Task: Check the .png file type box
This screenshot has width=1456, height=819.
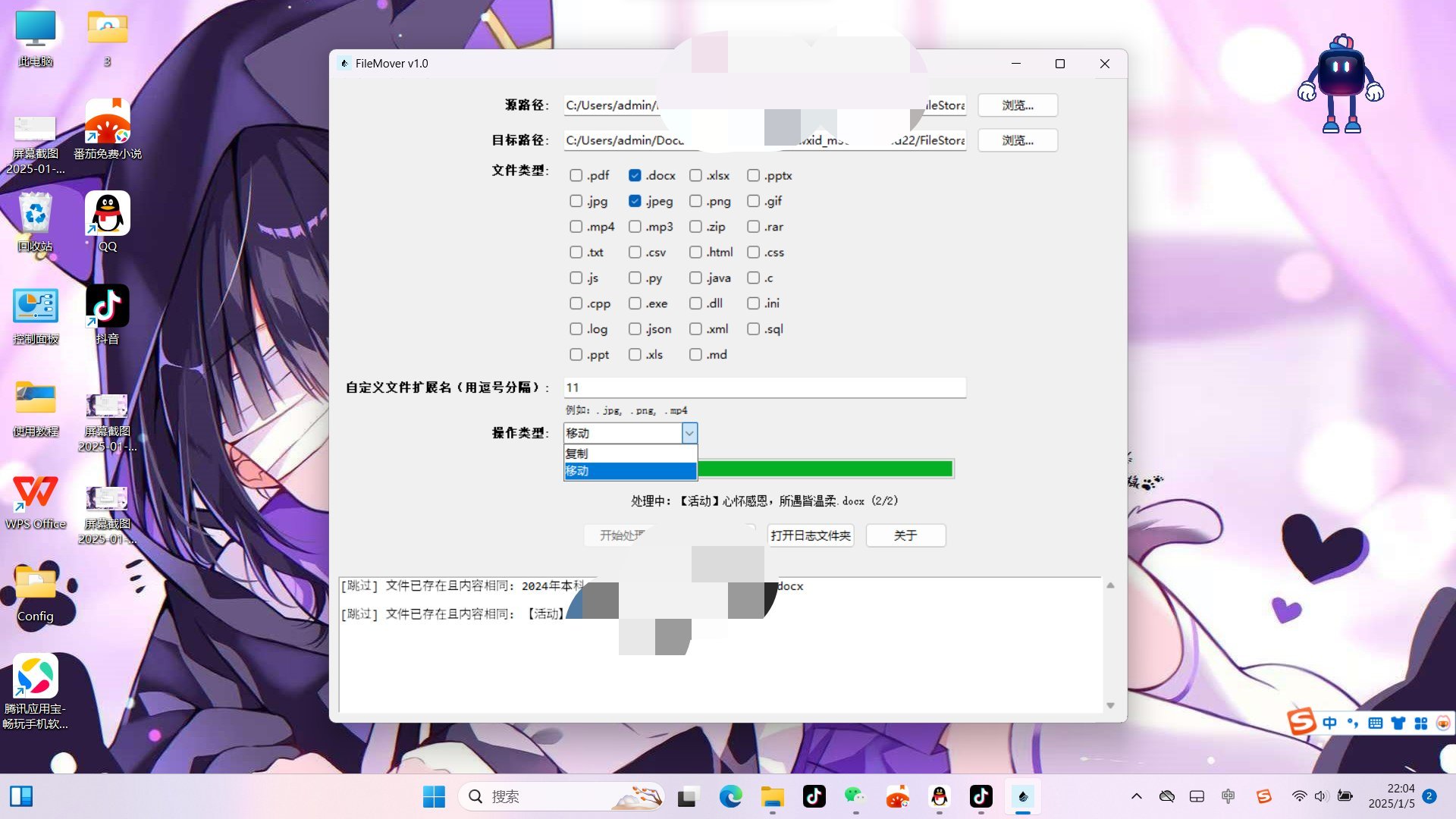Action: (695, 201)
